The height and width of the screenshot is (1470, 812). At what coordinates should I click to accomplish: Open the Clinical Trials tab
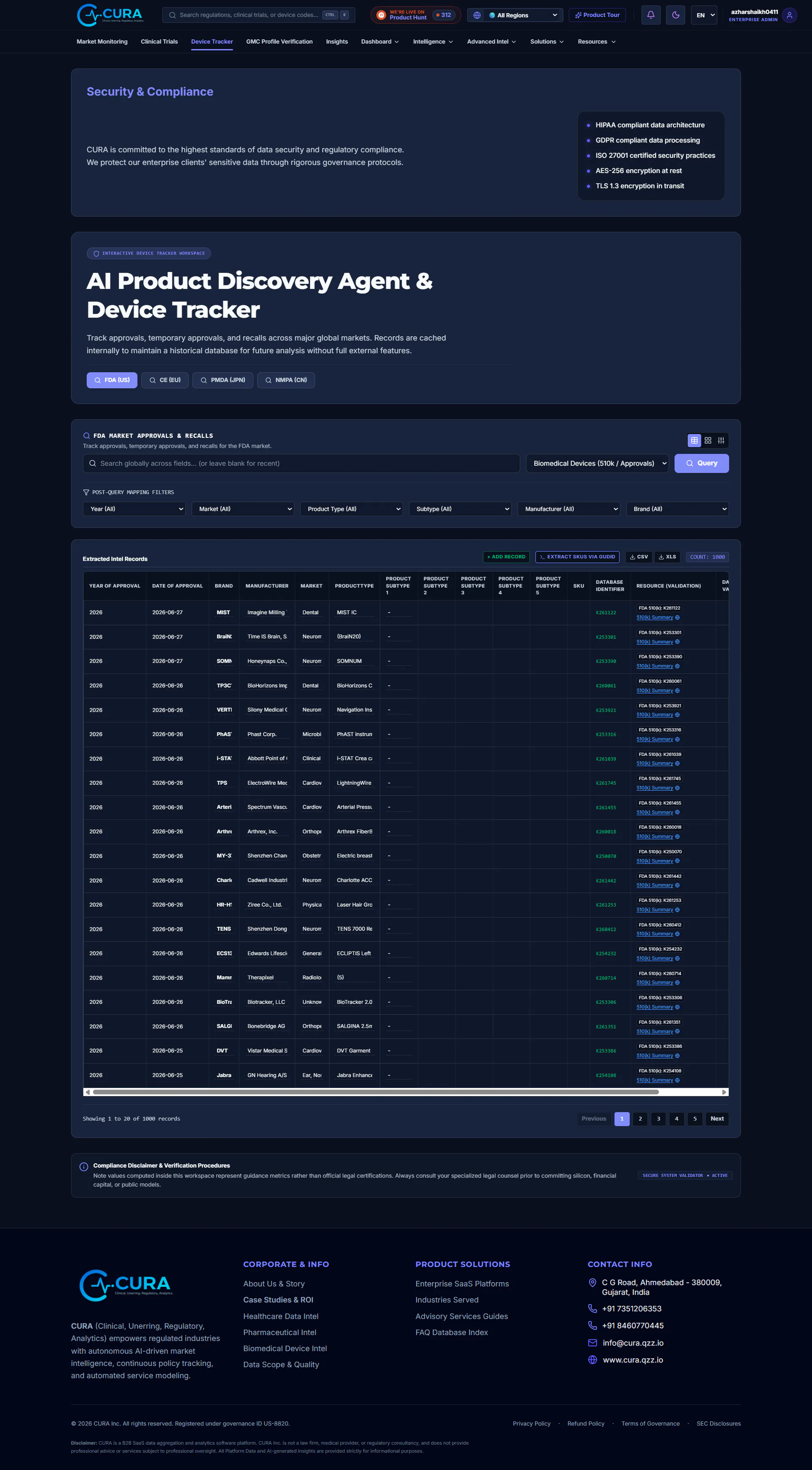pos(159,41)
